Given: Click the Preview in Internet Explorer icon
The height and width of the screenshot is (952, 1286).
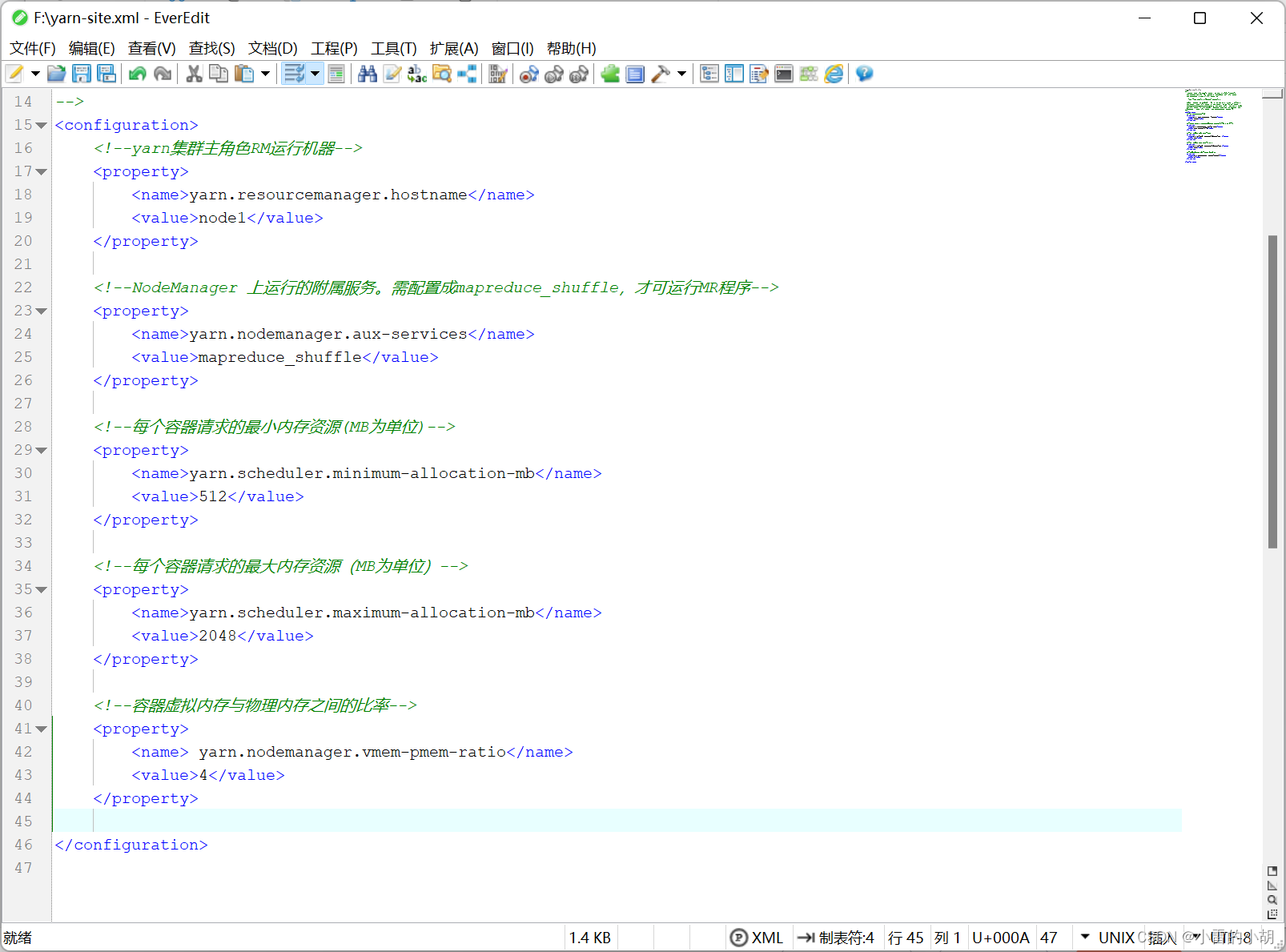Looking at the screenshot, I should coord(834,74).
